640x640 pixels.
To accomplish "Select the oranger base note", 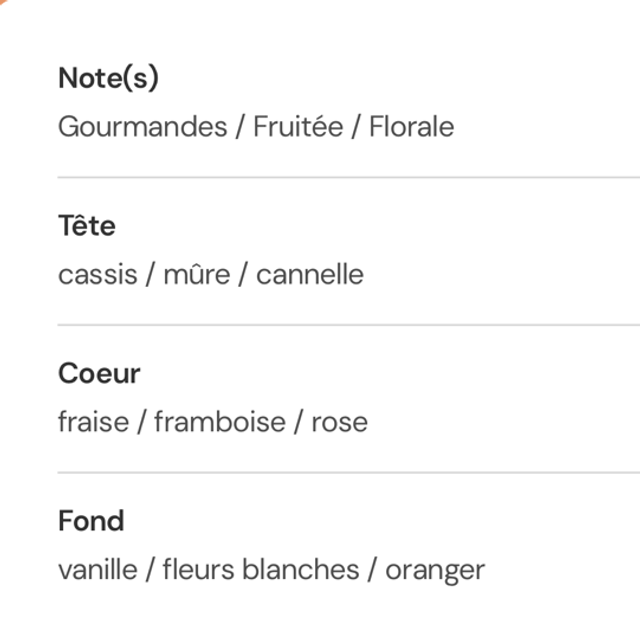I will coord(435,570).
